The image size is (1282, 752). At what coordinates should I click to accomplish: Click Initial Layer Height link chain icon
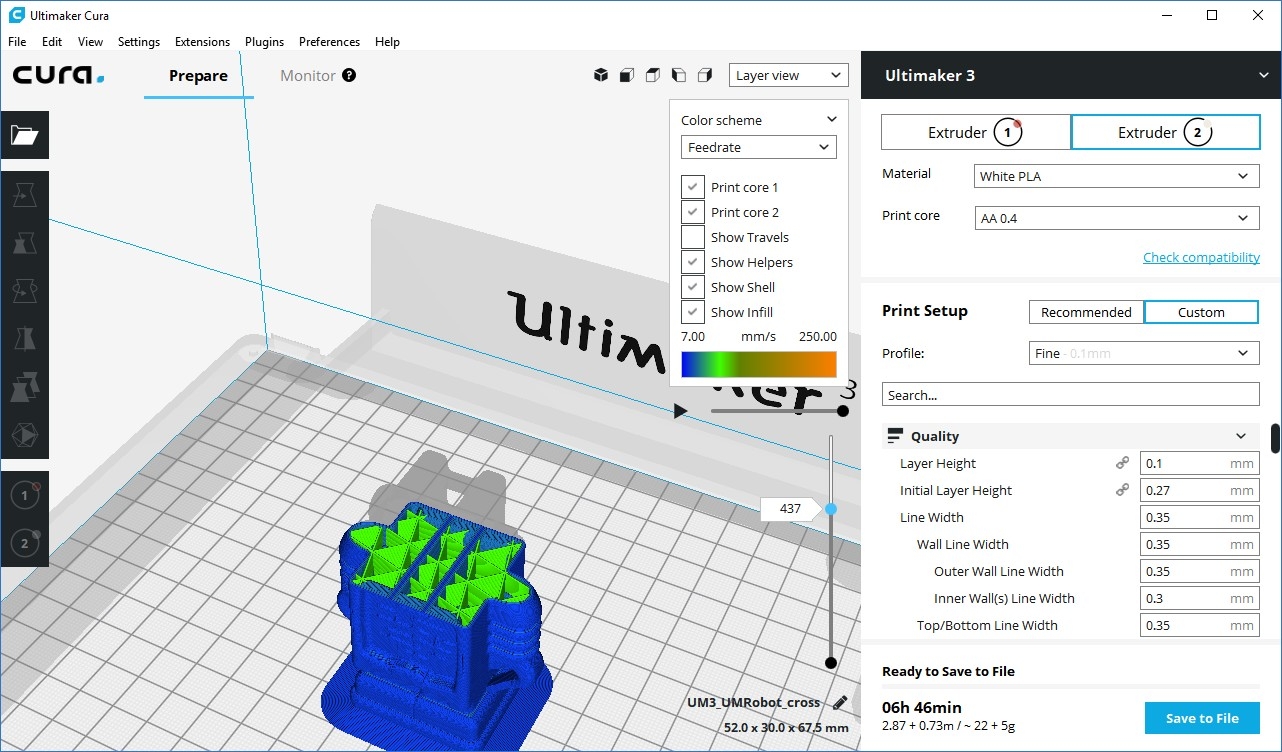coord(1122,490)
